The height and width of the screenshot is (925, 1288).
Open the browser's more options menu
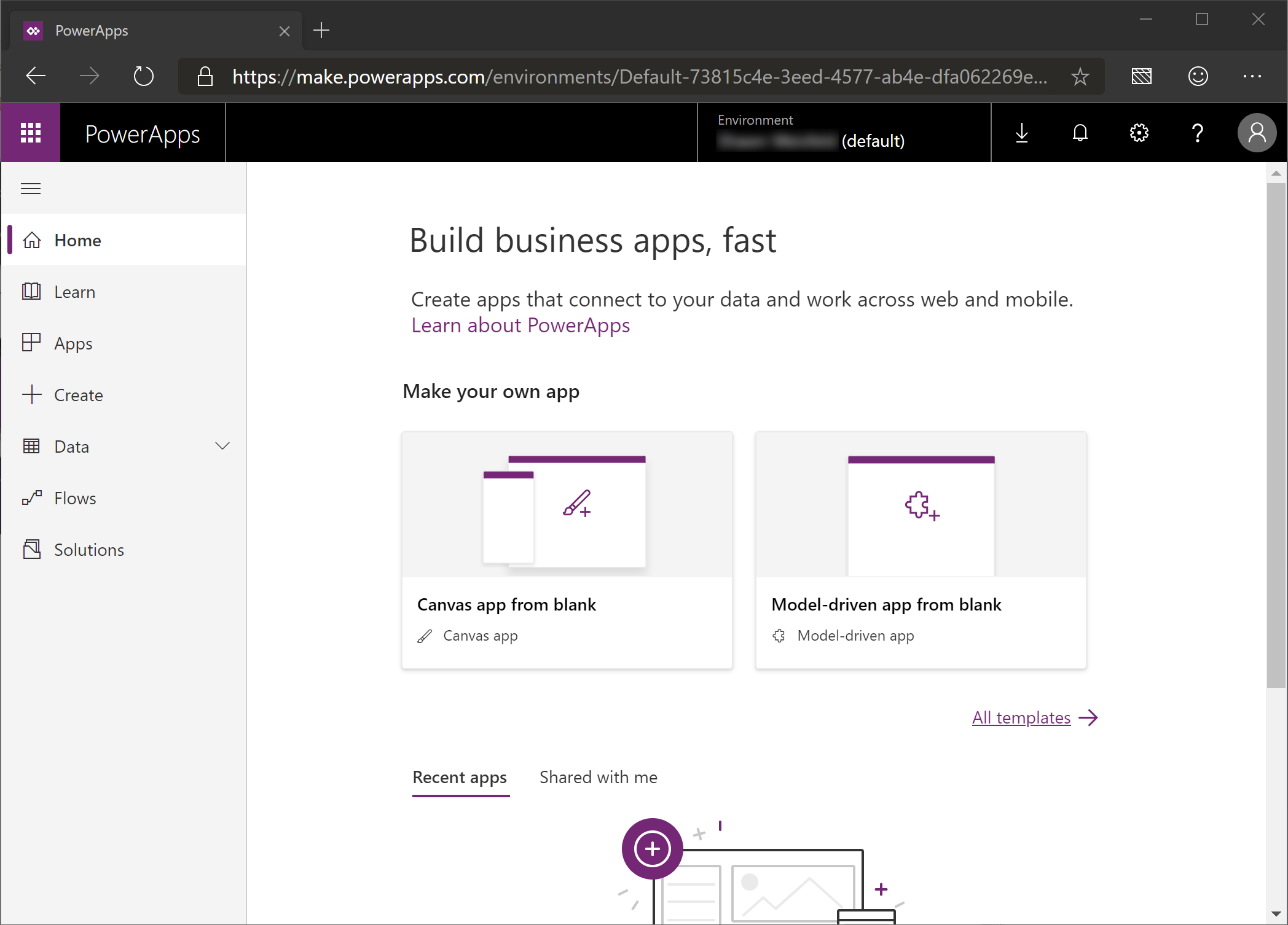point(1252,76)
